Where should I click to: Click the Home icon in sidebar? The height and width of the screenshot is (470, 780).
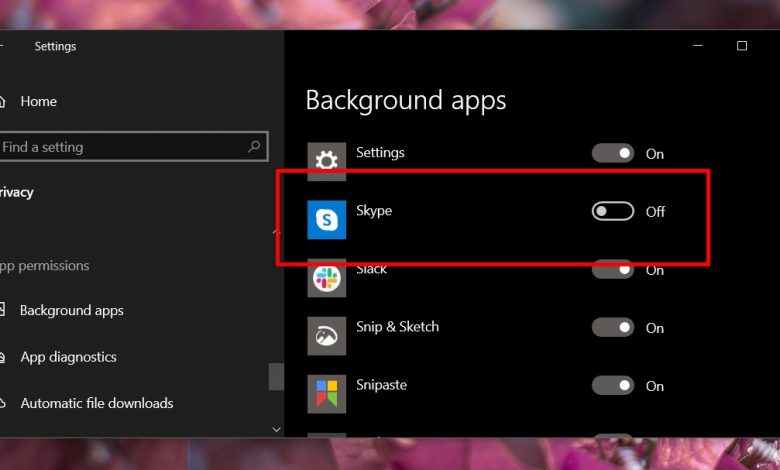point(2,101)
